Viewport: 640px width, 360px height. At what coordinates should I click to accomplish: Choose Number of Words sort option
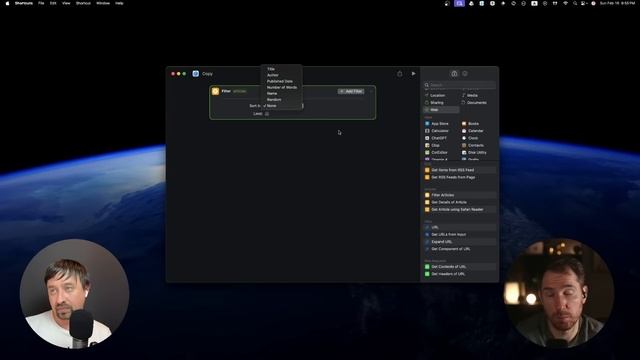[282, 87]
